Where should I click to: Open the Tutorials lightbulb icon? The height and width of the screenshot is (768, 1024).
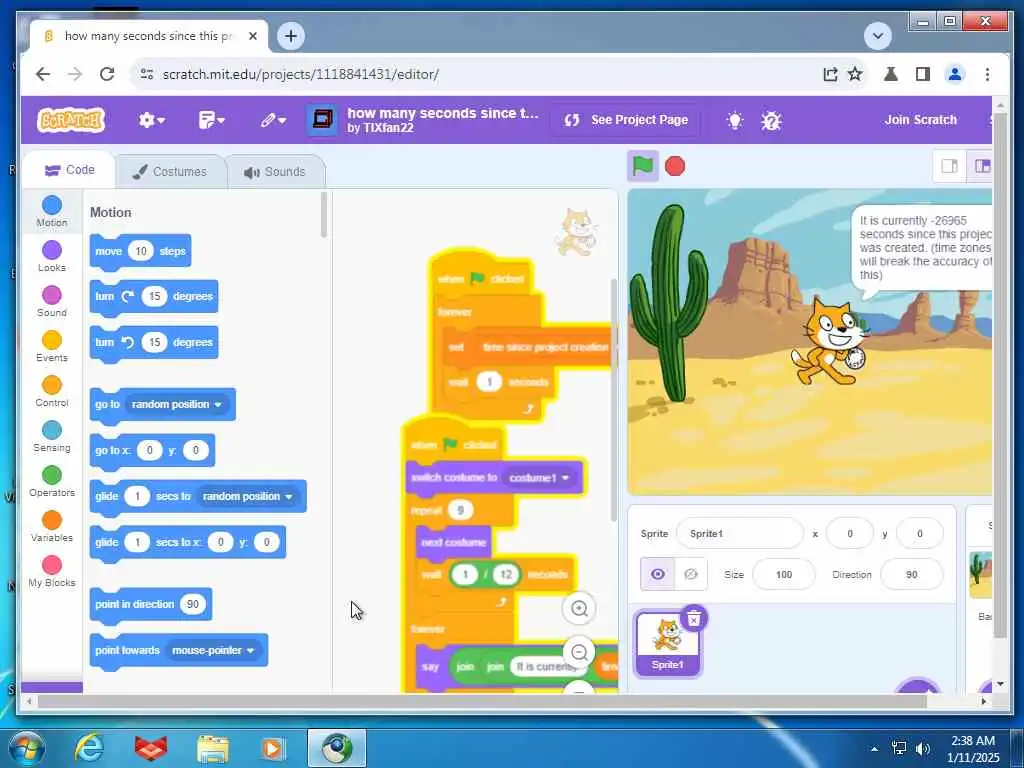pos(735,120)
